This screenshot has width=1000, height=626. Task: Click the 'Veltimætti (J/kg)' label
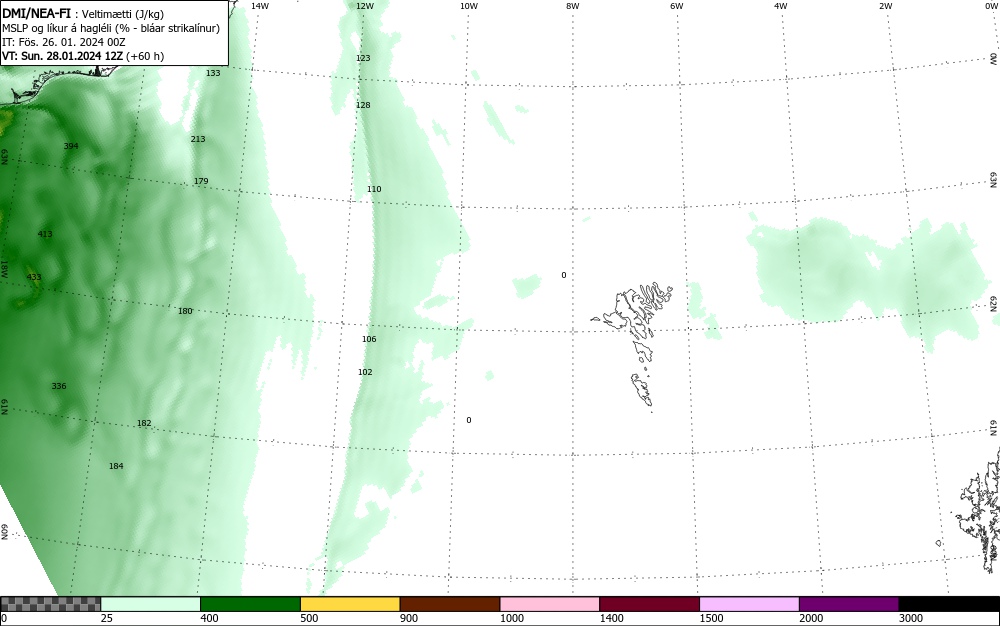(122, 13)
